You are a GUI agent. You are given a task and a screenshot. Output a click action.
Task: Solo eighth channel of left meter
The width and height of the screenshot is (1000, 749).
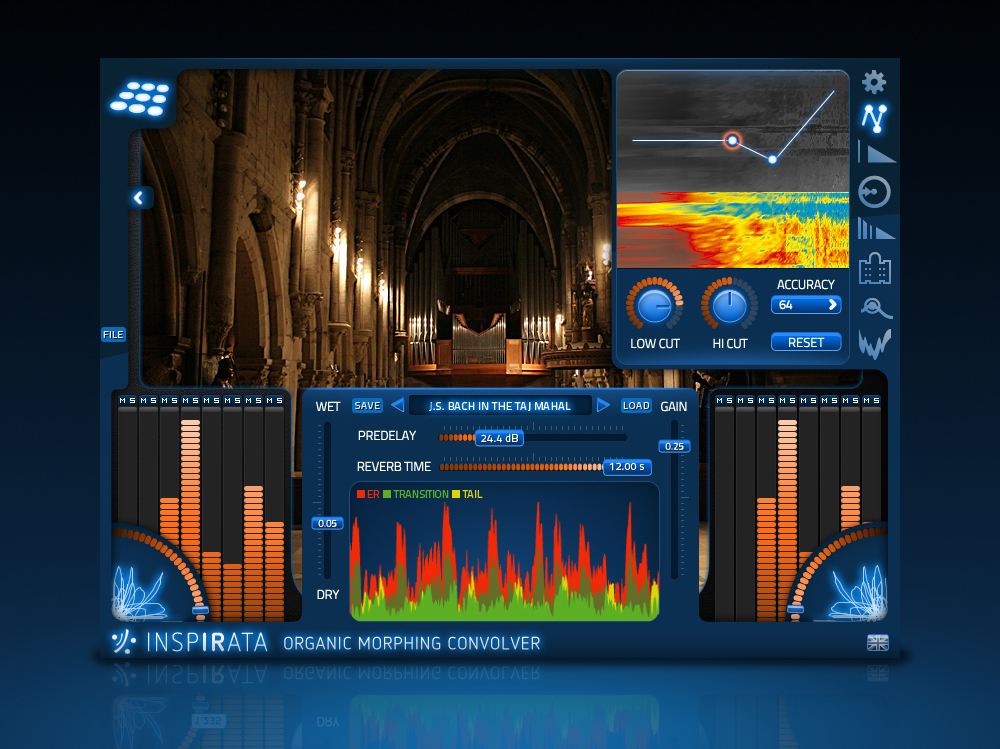[279, 400]
